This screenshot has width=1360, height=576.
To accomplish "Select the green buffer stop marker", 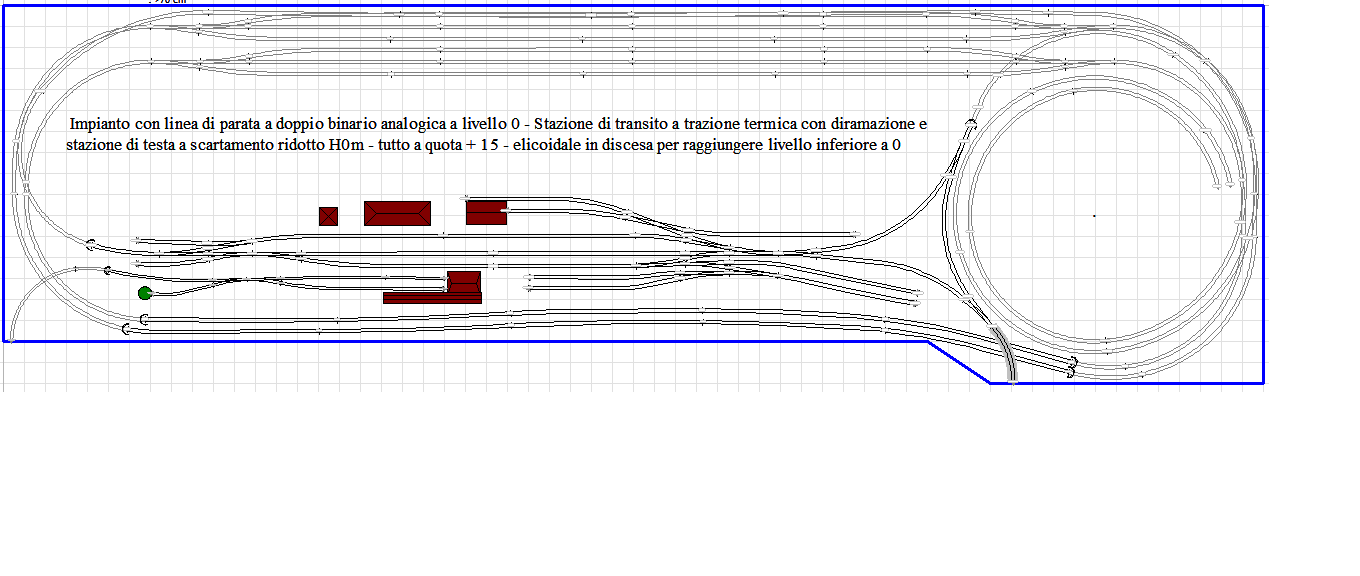I will click(144, 293).
